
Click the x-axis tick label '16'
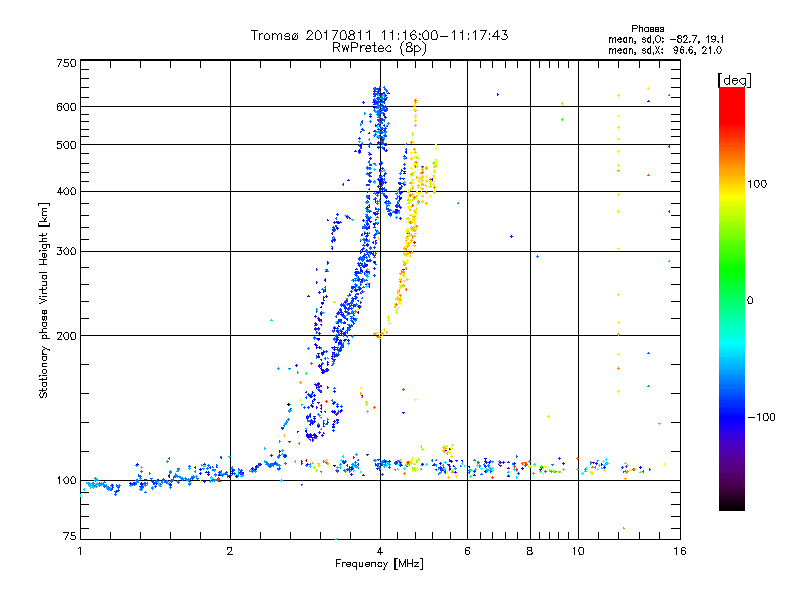pos(680,551)
